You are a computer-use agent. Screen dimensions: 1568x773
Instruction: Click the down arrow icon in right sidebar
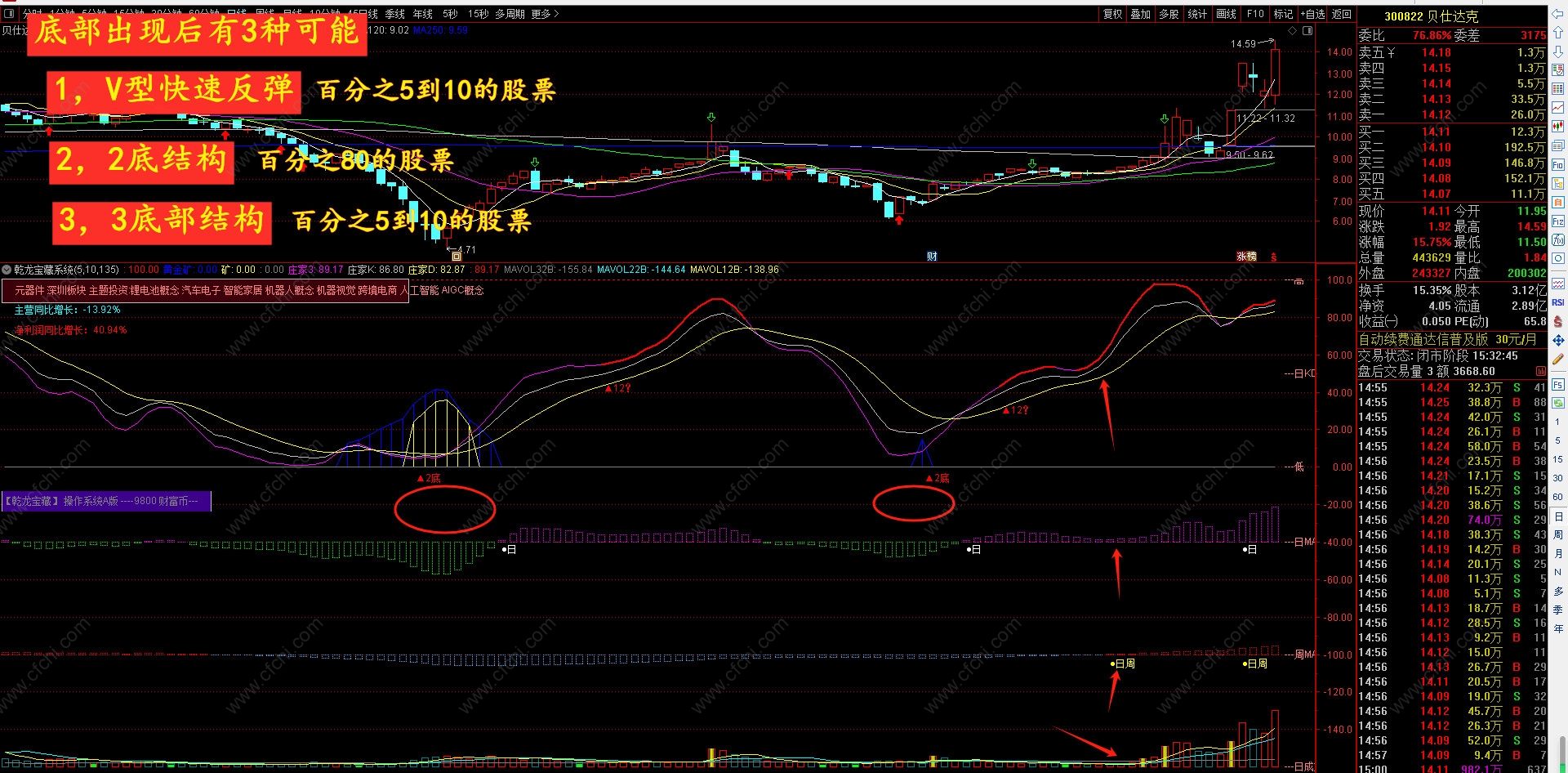pos(1558,51)
